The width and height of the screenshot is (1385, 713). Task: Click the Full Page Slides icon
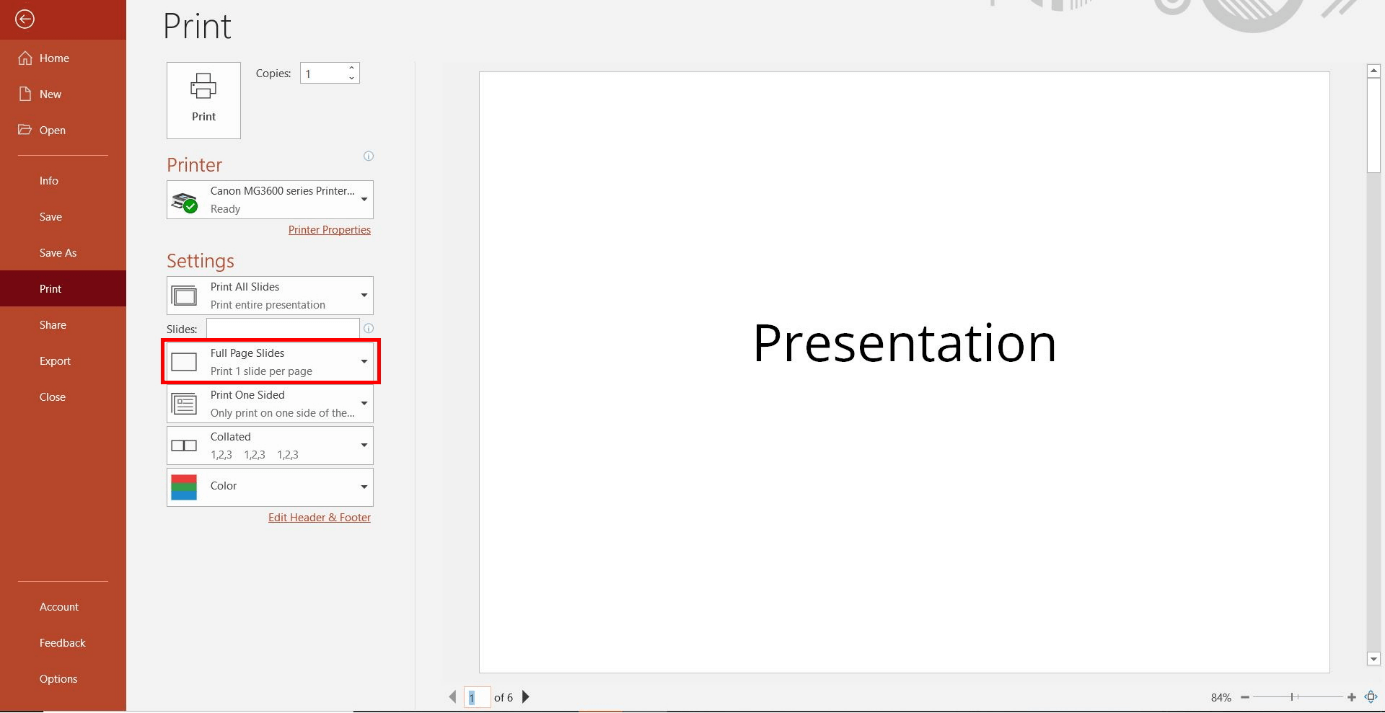point(184,362)
